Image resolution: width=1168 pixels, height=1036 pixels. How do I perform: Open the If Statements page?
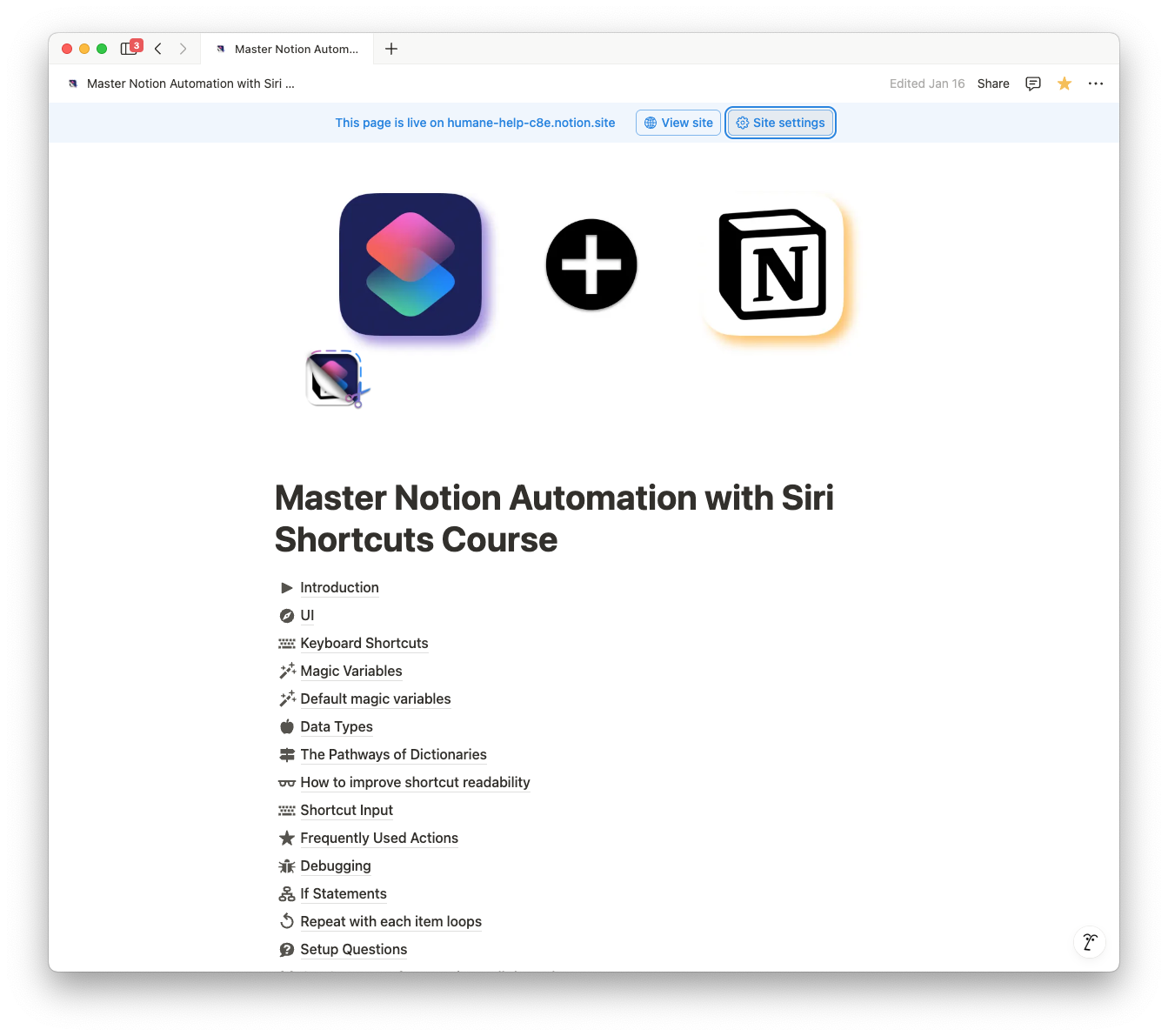[x=344, y=894]
